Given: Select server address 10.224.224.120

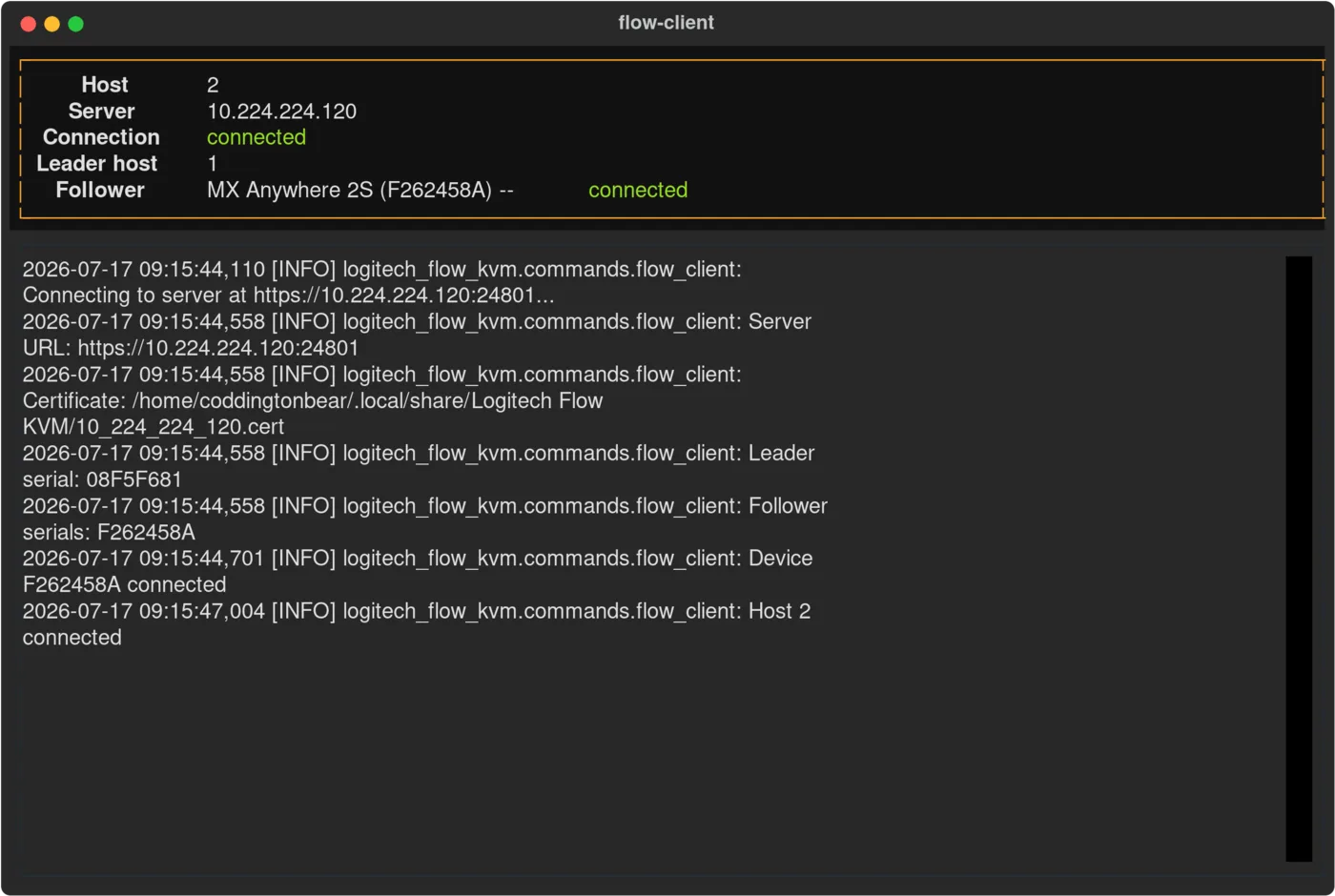Looking at the screenshot, I should pyautogui.click(x=282, y=112).
